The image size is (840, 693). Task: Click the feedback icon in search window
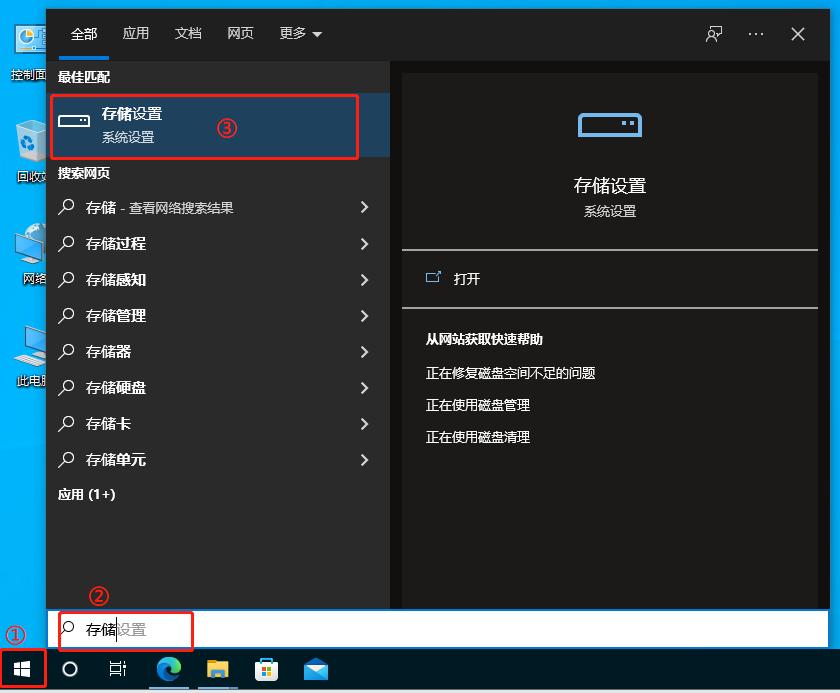(x=713, y=33)
